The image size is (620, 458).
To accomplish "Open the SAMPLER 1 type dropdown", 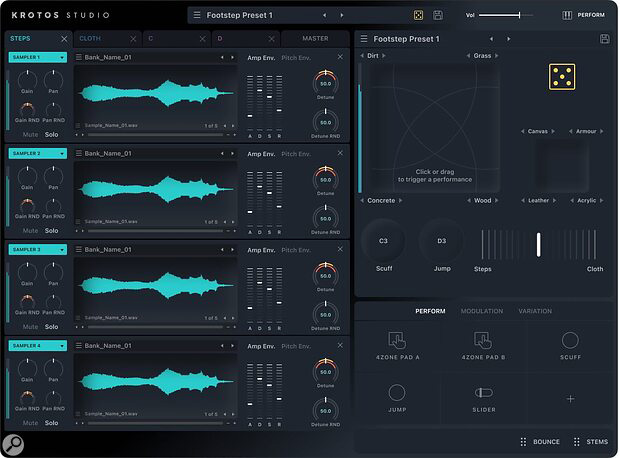I will [x=38, y=57].
